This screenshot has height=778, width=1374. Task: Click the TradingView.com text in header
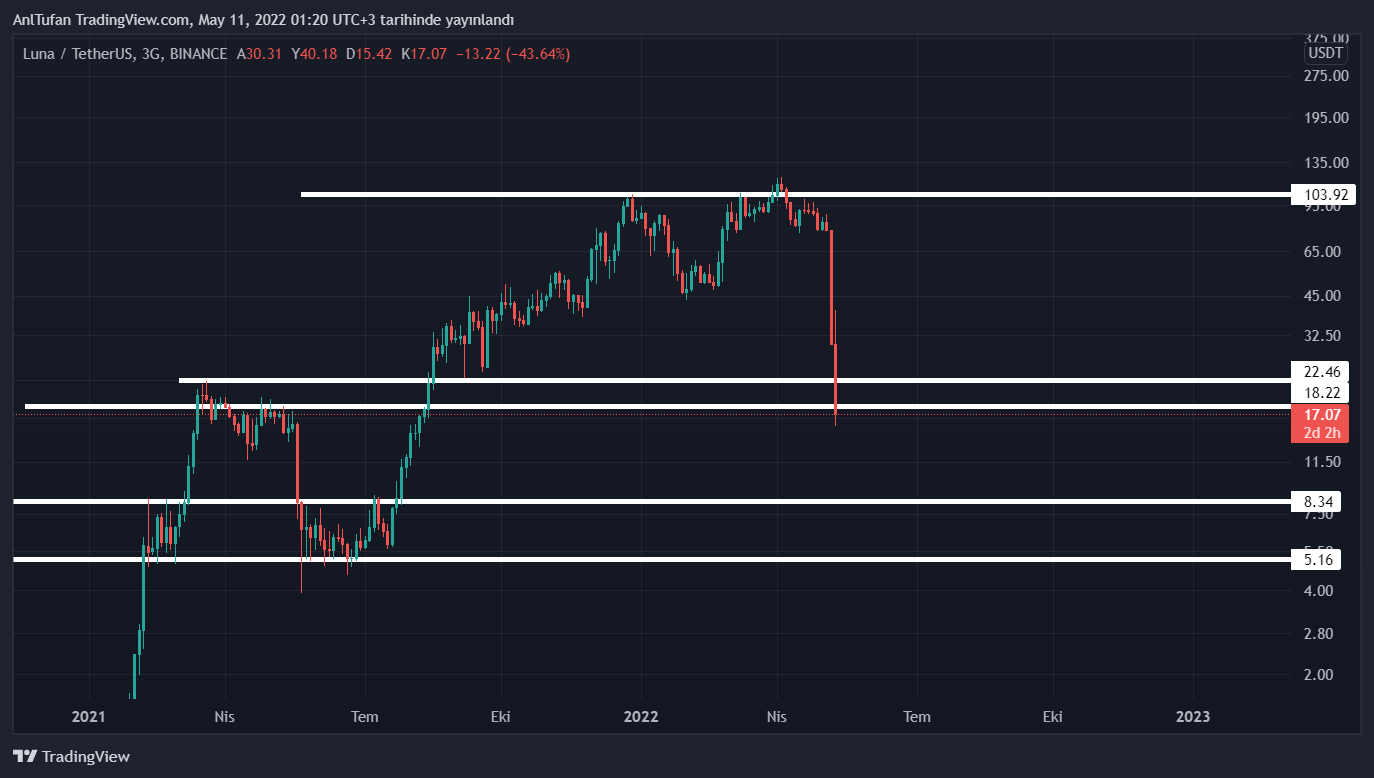pyautogui.click(x=134, y=20)
